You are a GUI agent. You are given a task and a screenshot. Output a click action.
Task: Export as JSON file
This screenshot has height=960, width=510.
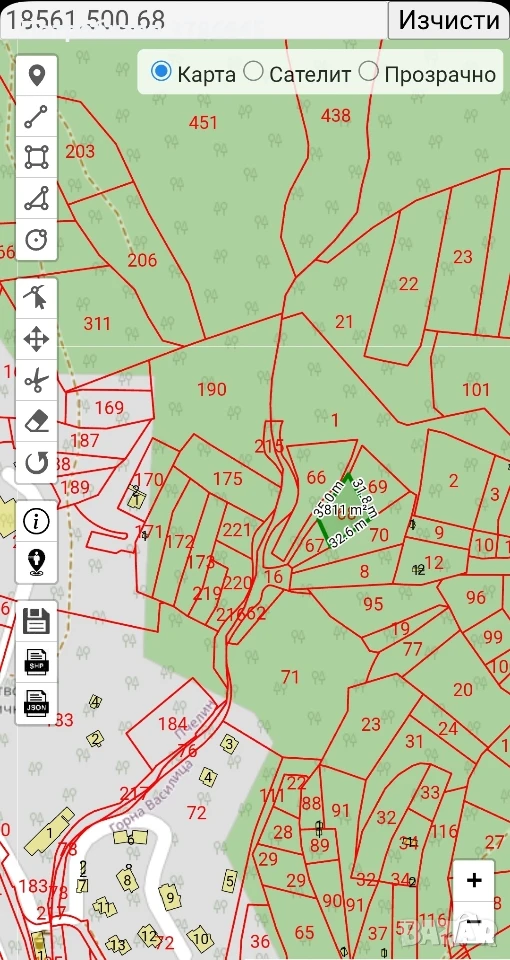36,703
